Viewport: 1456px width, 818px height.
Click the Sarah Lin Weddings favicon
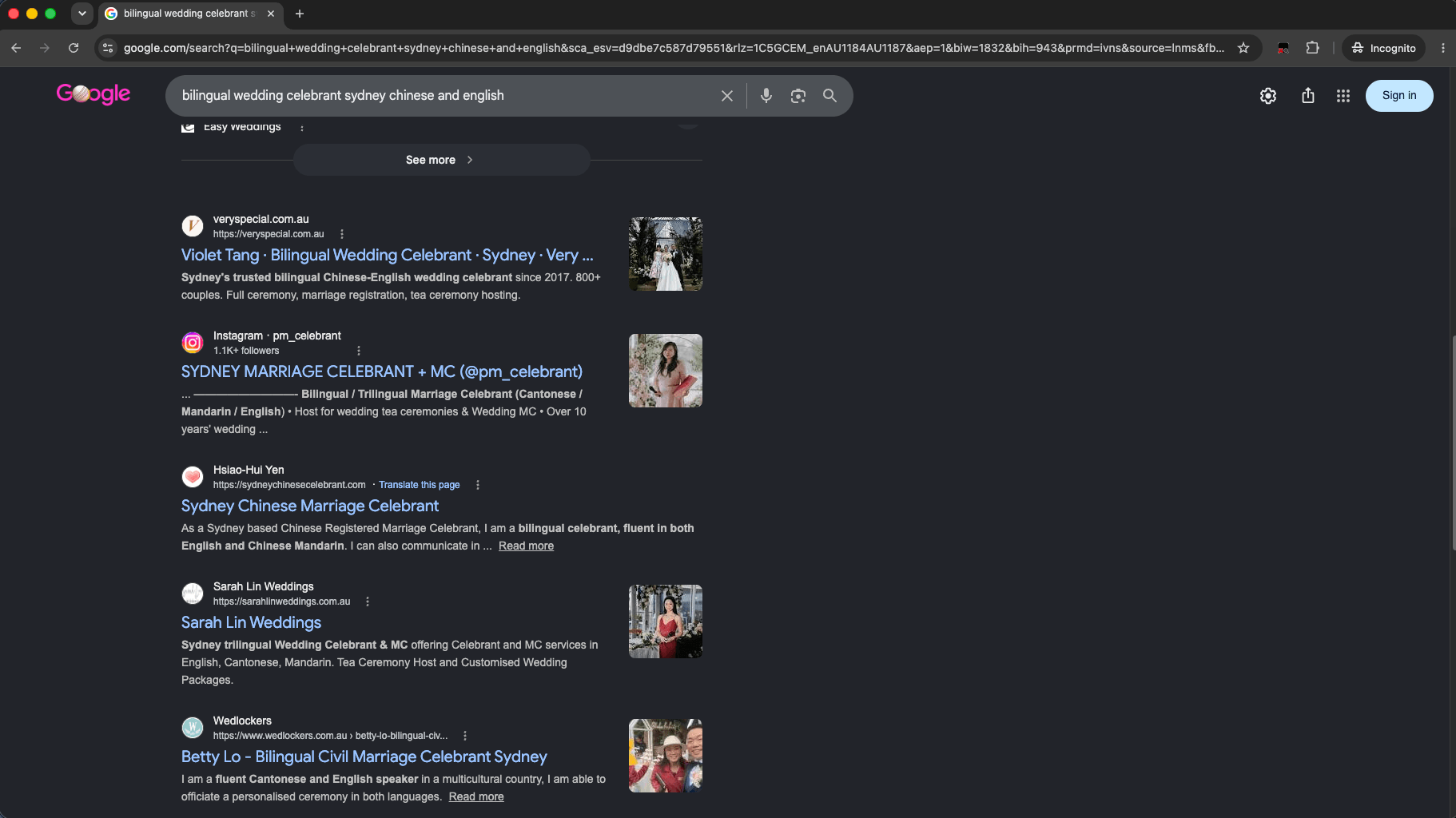pyautogui.click(x=193, y=594)
